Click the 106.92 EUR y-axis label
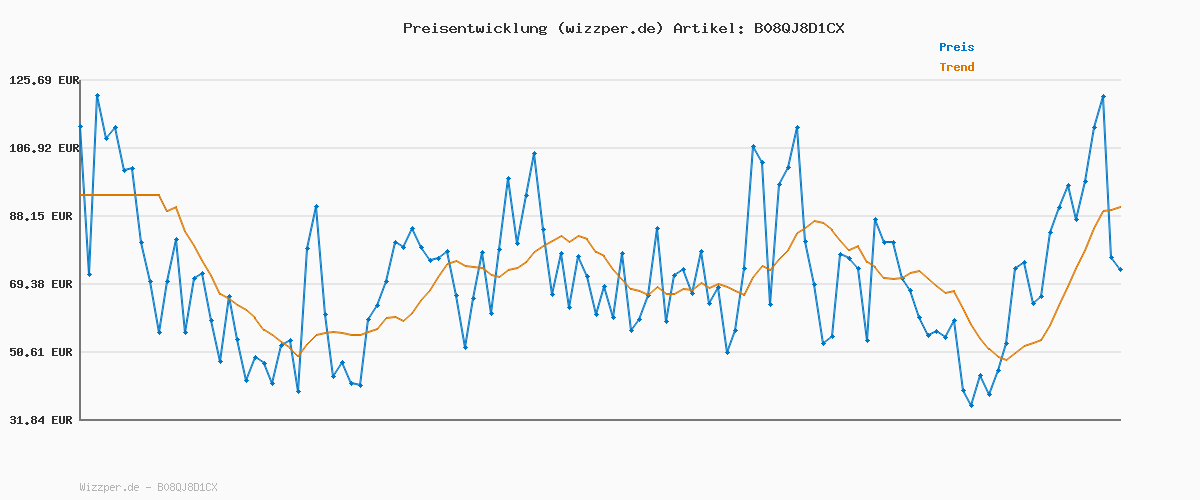 [44, 148]
